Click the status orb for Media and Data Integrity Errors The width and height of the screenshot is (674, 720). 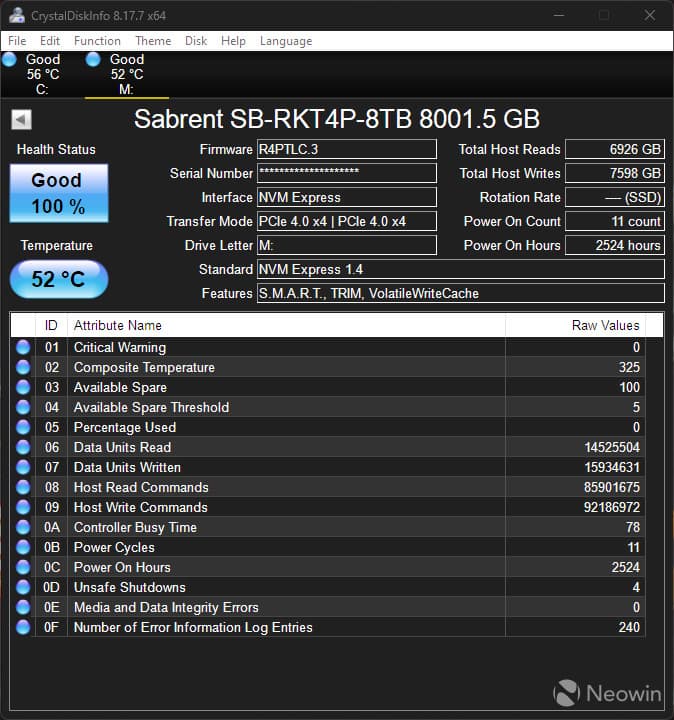(23, 607)
